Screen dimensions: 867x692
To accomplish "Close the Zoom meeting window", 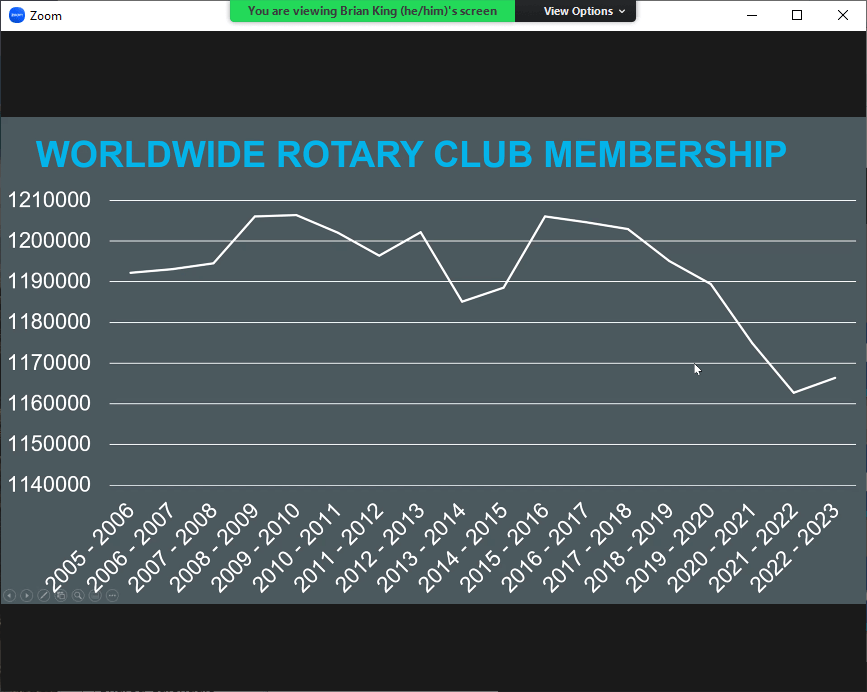I will pos(841,15).
